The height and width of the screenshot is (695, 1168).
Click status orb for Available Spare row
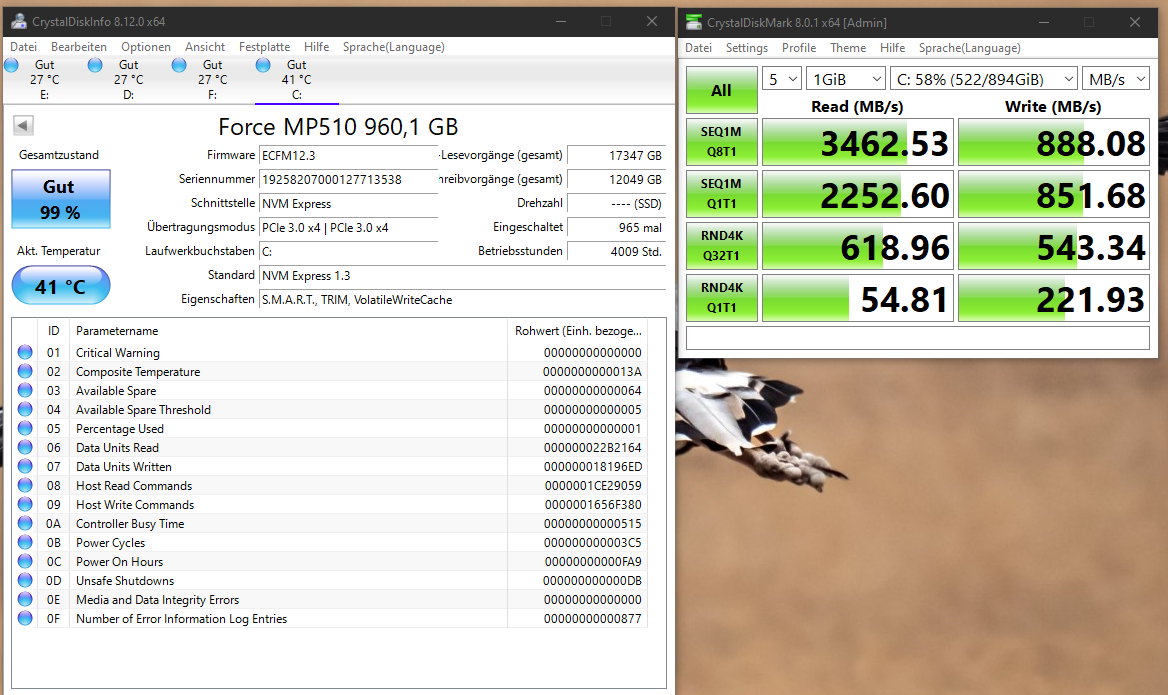pyautogui.click(x=25, y=390)
